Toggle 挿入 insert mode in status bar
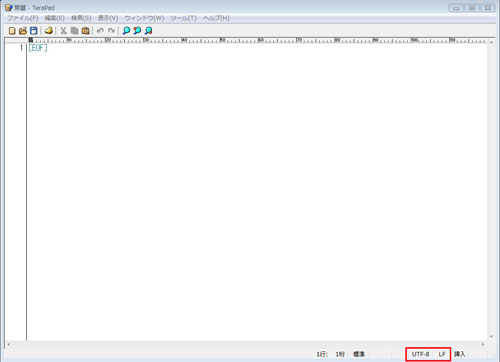Viewport: 500px width, 362px height. (x=459, y=354)
